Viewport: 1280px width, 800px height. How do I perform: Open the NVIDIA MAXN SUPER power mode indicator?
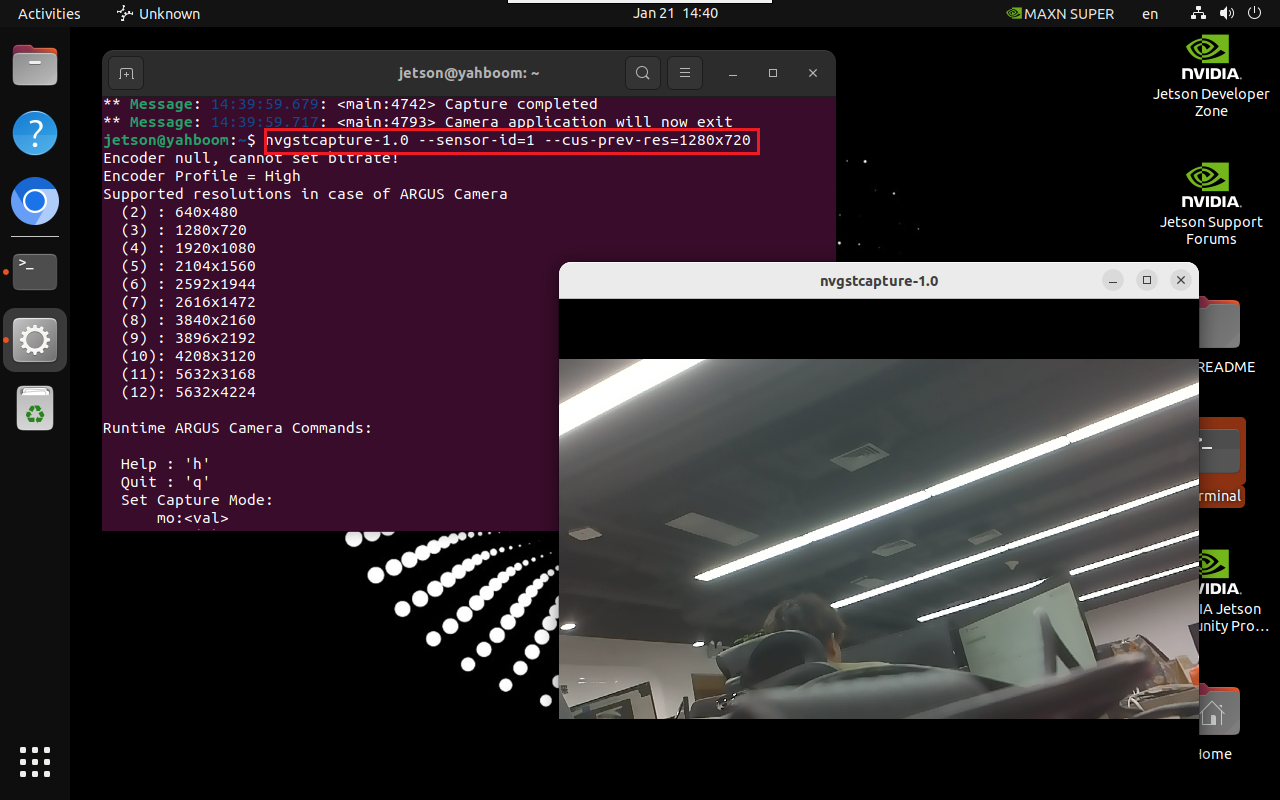[x=1059, y=14]
